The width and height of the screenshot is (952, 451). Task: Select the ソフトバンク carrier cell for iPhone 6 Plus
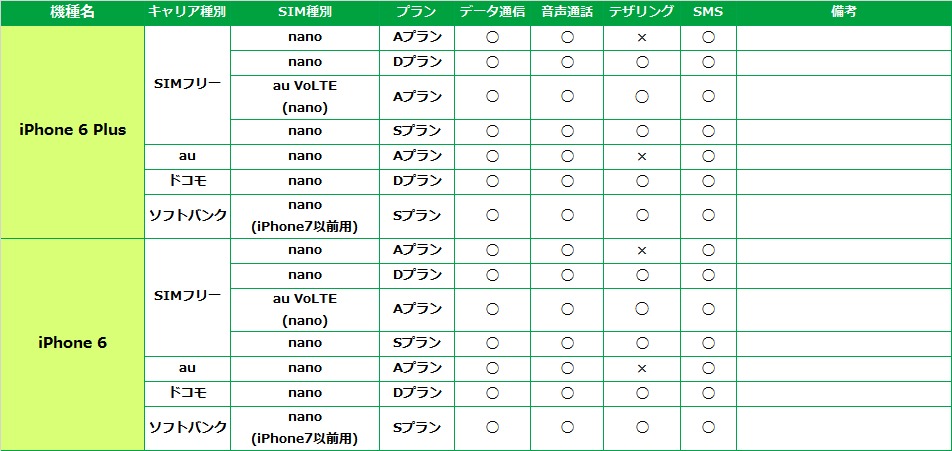click(187, 215)
